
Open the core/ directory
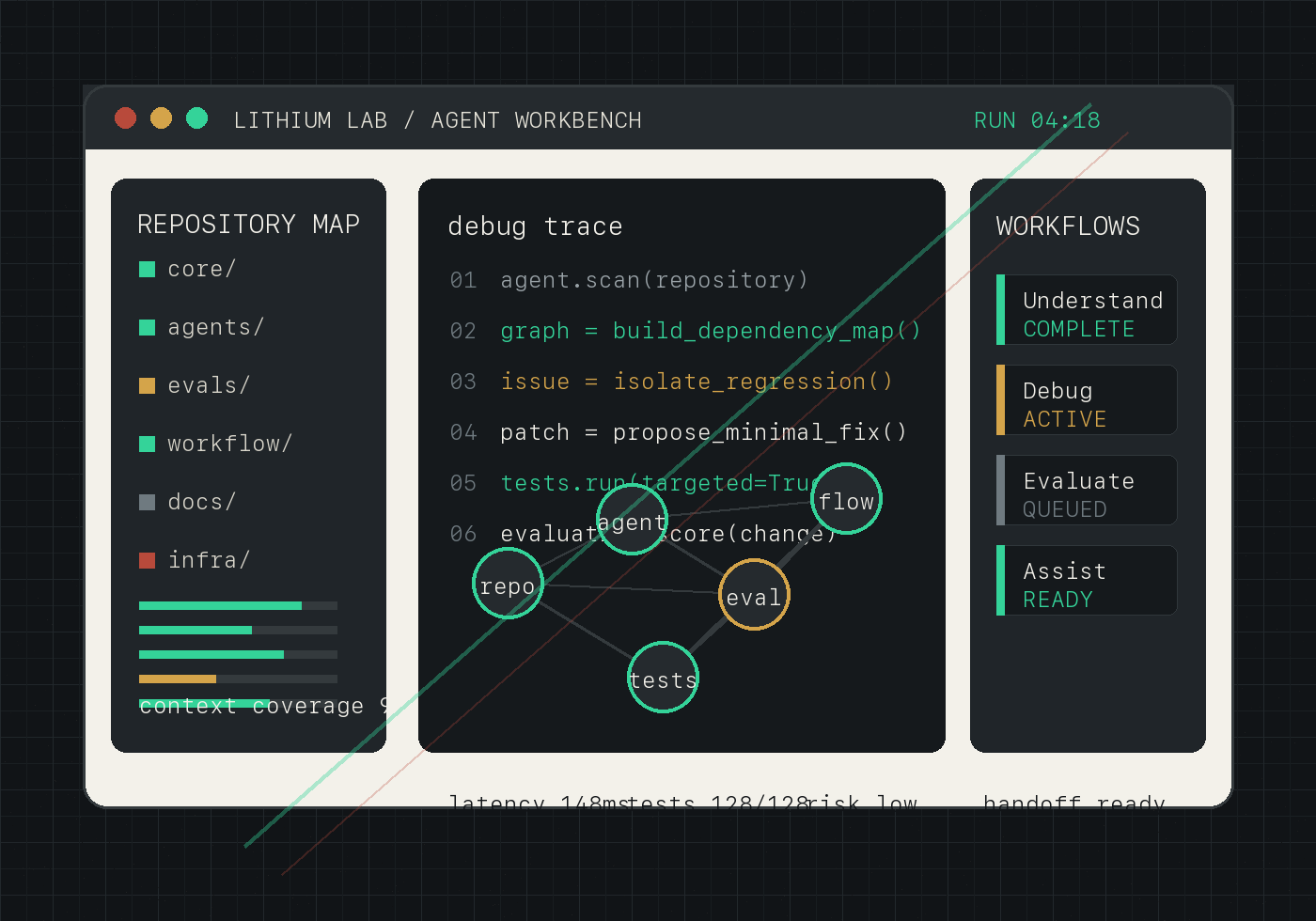[201, 270]
